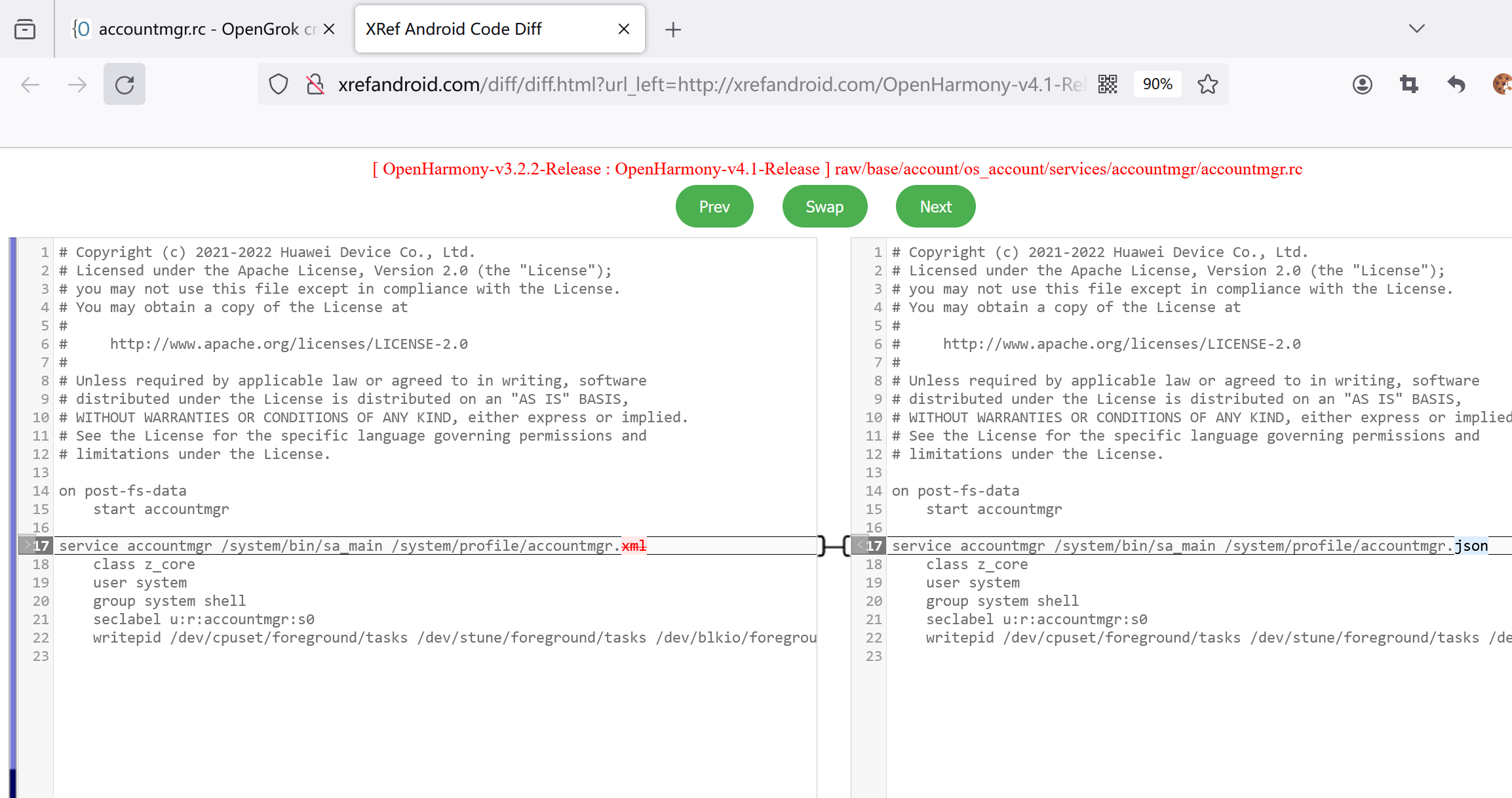
Task: Click the Prev navigation button
Action: 714,207
